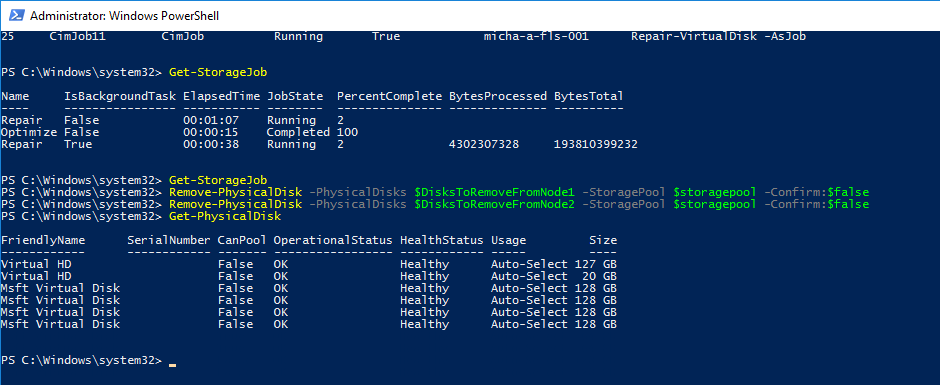
Task: Click the '$DisksToRemoveFromNode1' variable
Action: point(495,192)
